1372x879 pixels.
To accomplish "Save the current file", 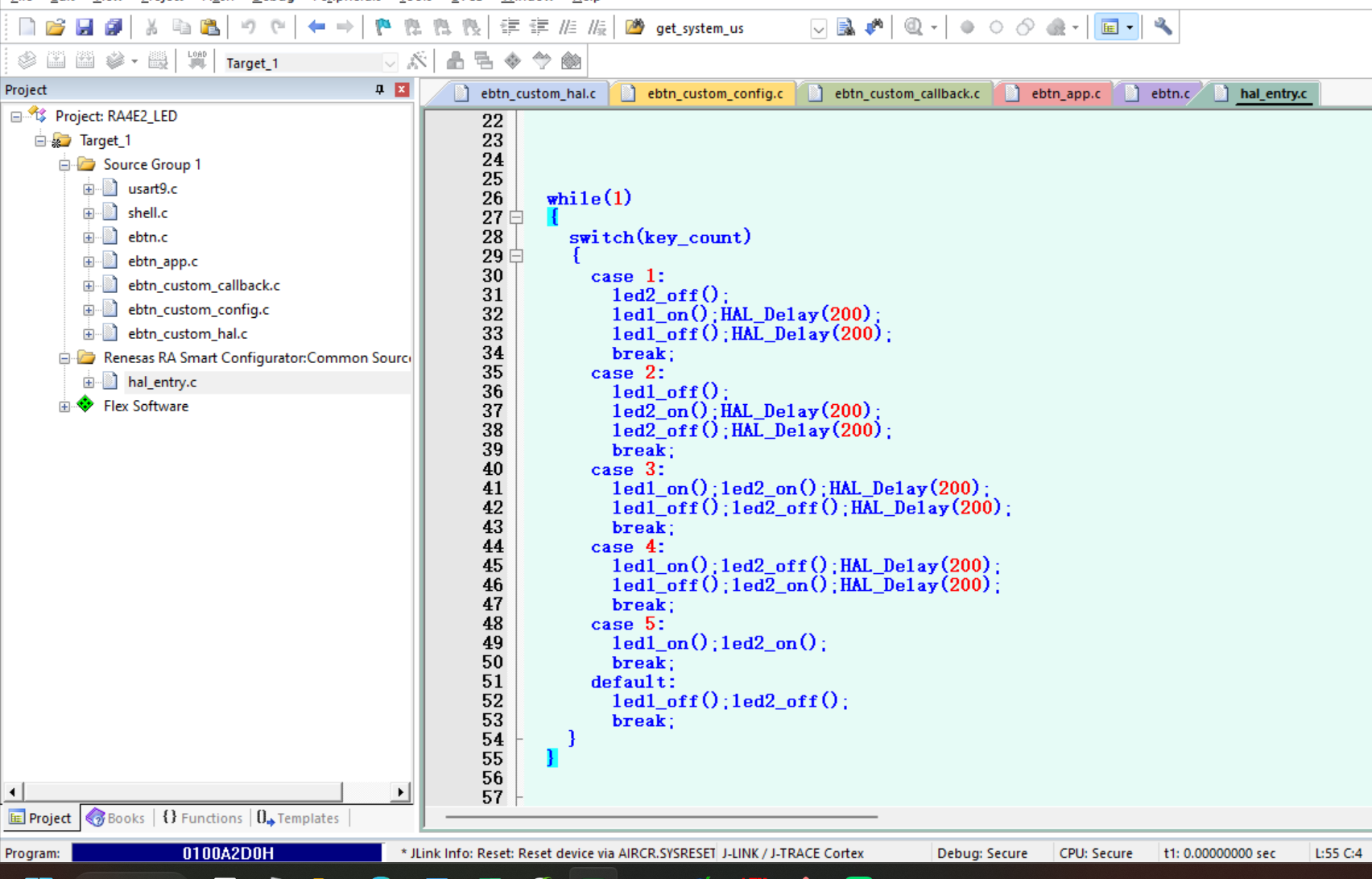I will (x=85, y=27).
